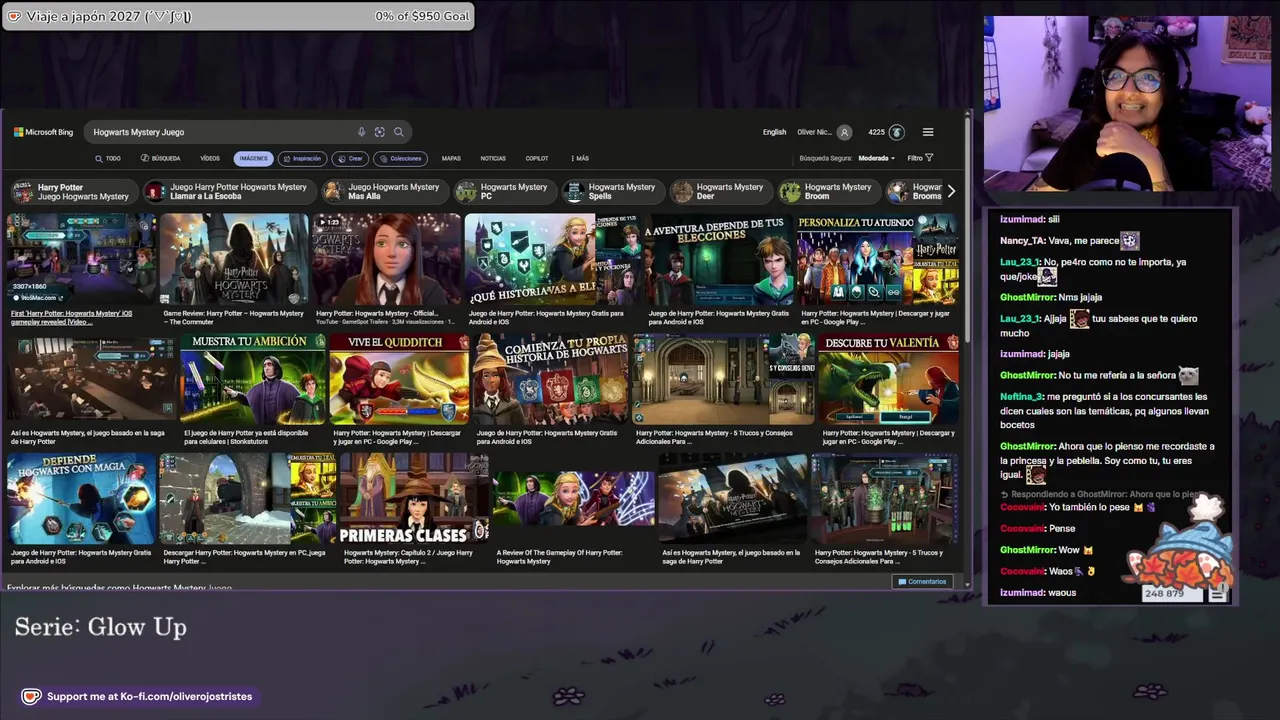Open the Descubre tu valentía dragon image
1280x720 pixels.
point(889,379)
